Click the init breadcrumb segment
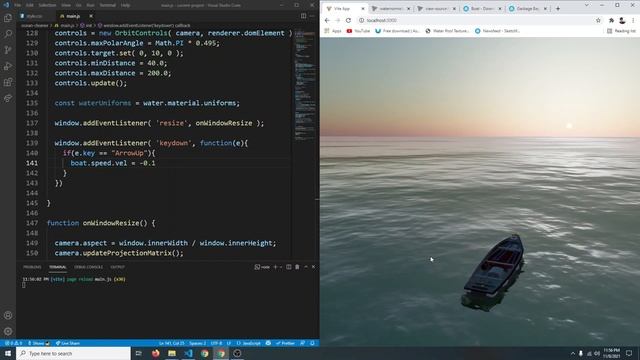This screenshot has width=640, height=360. (x=86, y=25)
